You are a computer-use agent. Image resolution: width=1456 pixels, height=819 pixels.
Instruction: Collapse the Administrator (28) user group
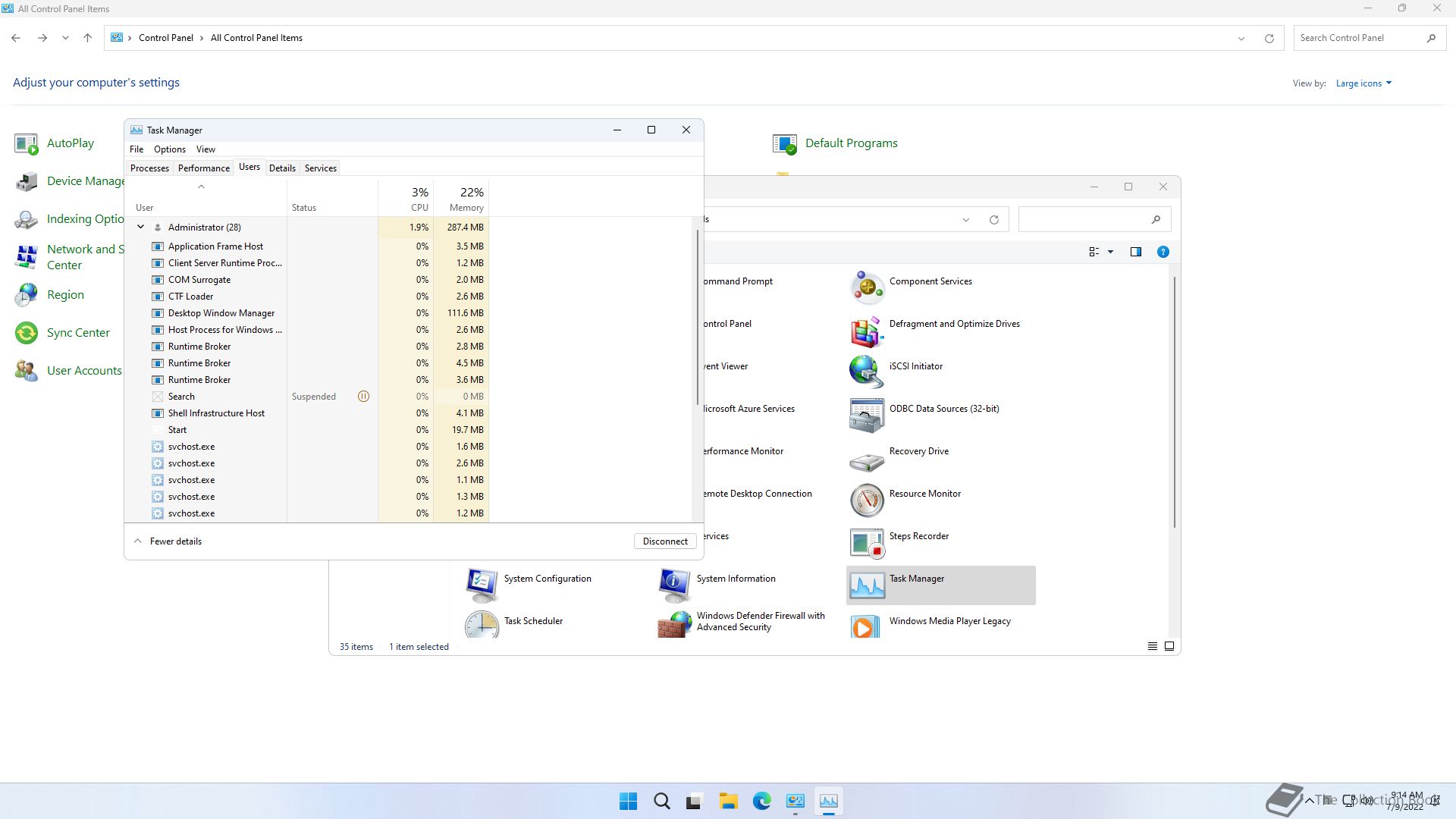[140, 227]
